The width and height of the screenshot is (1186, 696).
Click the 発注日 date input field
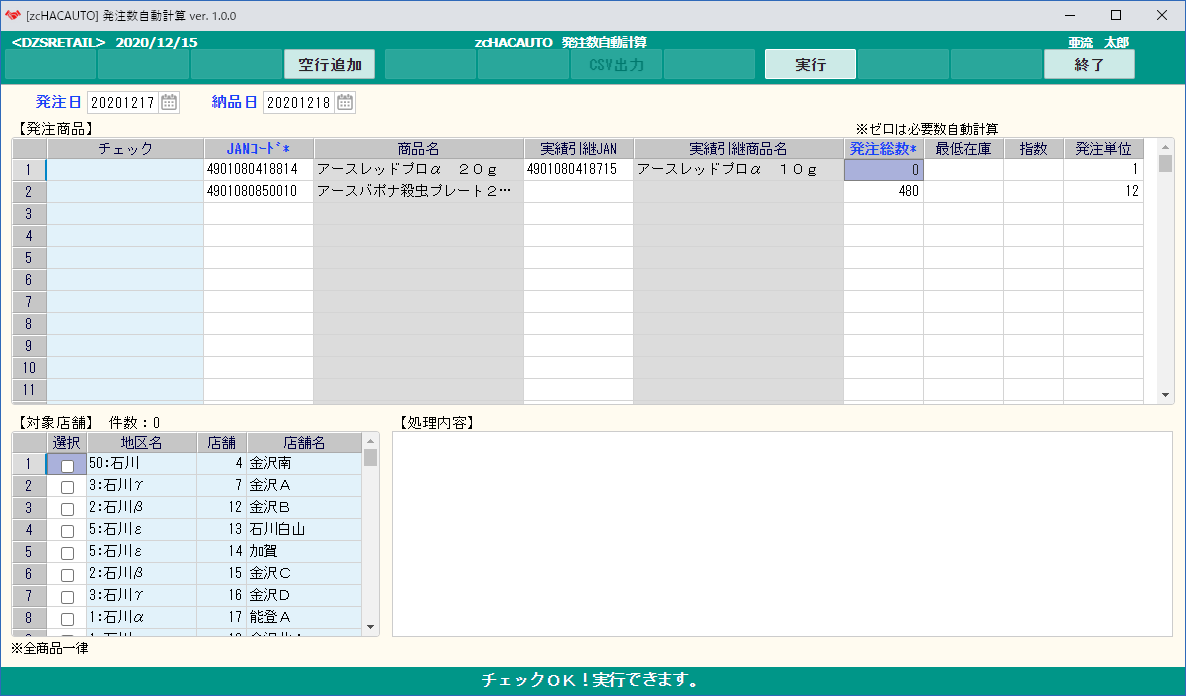(x=123, y=102)
